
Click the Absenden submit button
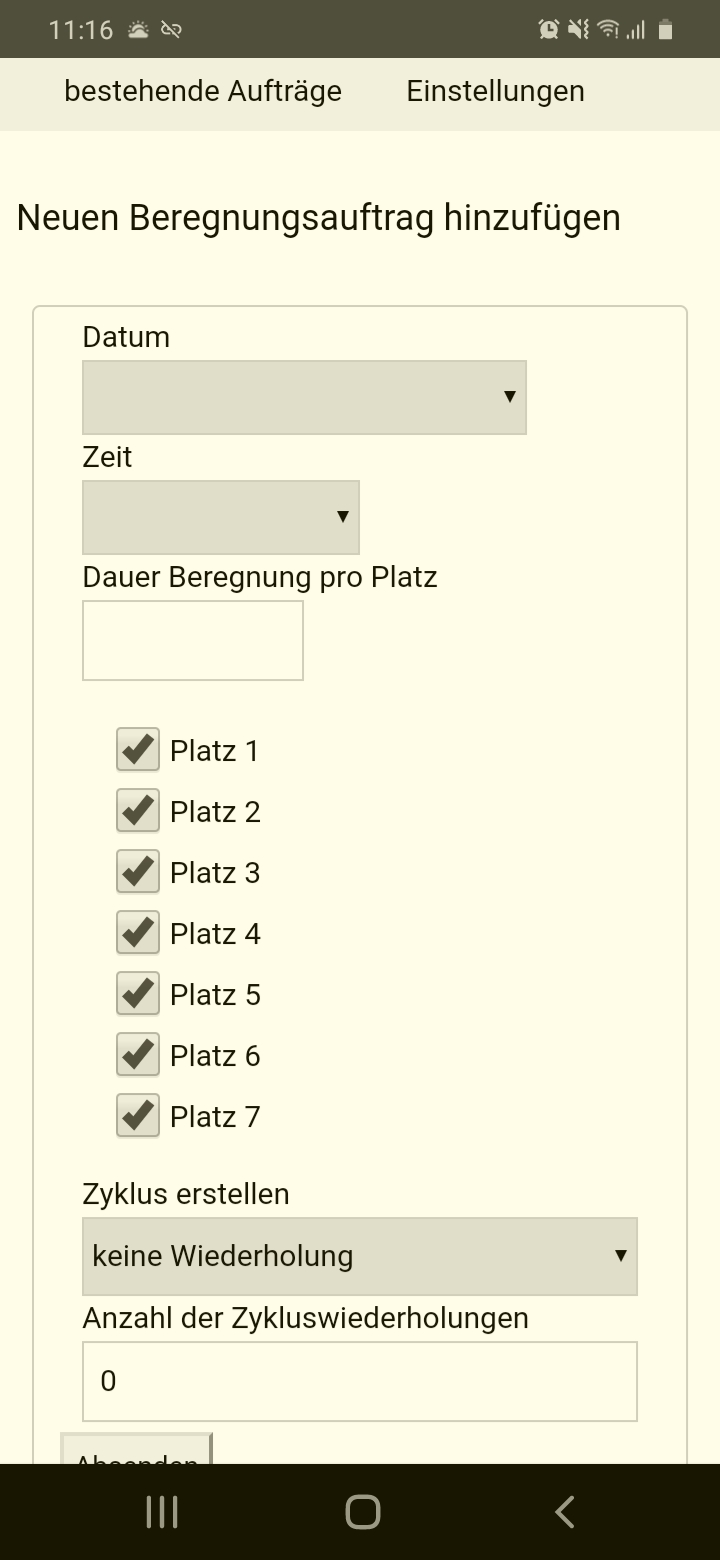pyautogui.click(x=137, y=1450)
